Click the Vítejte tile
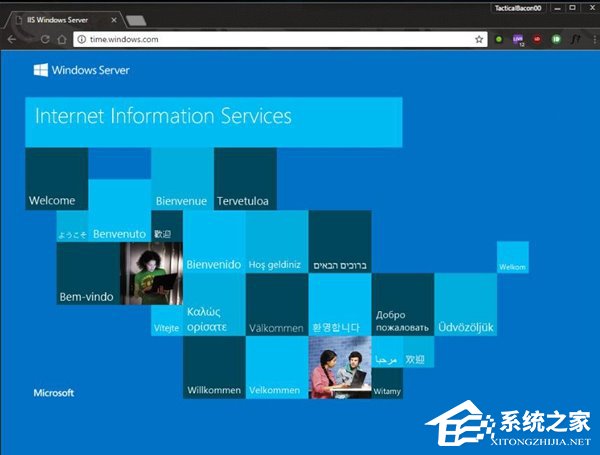Viewport: 600px width, 455px height. (167, 321)
